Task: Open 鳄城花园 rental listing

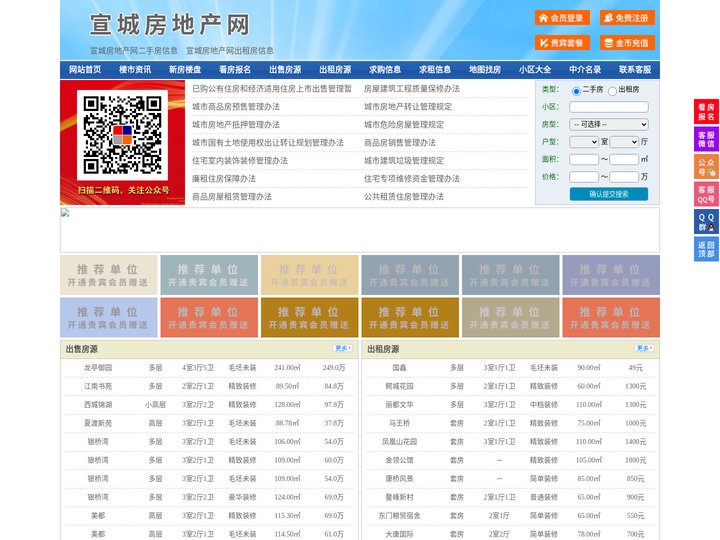Action: click(x=399, y=386)
